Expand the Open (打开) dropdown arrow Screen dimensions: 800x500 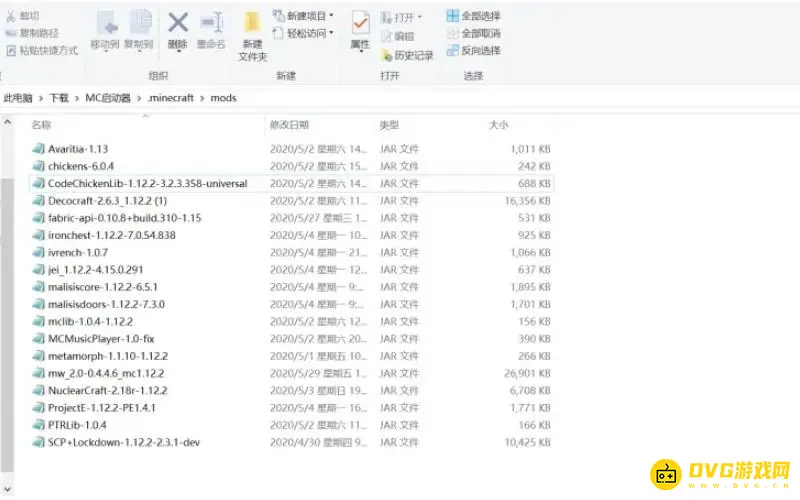(419, 17)
